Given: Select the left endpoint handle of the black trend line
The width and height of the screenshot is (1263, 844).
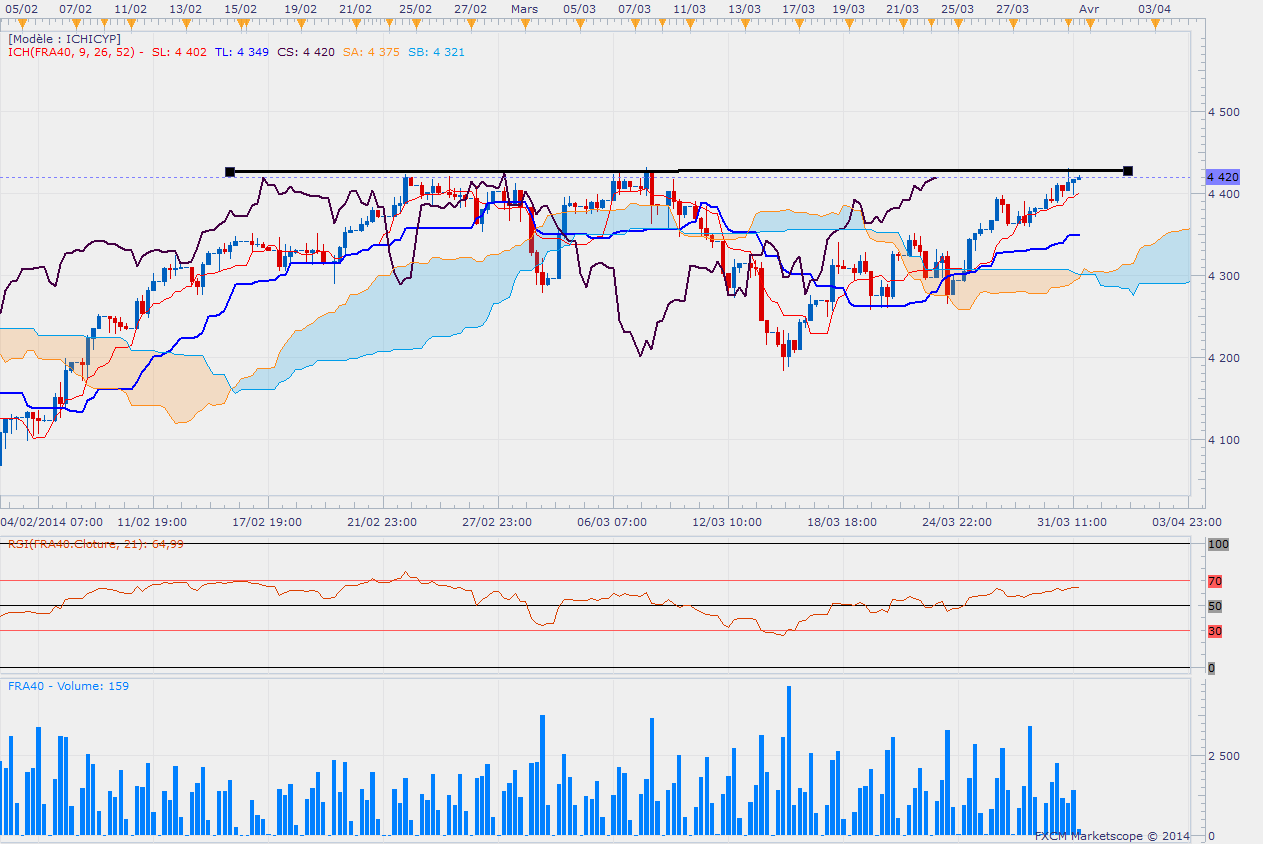Looking at the screenshot, I should (x=230, y=172).
